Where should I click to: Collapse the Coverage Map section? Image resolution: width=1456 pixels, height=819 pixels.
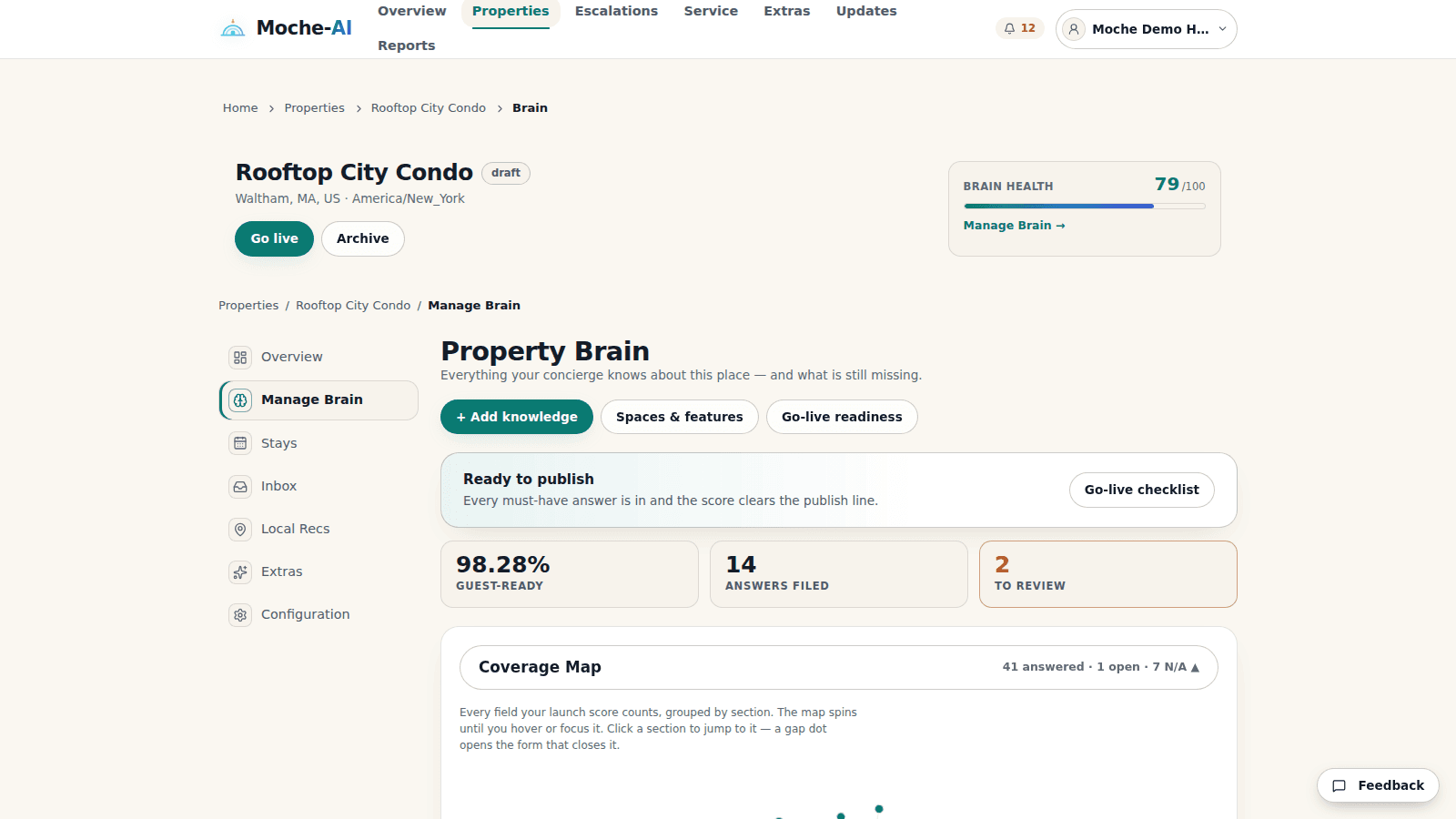click(x=838, y=667)
